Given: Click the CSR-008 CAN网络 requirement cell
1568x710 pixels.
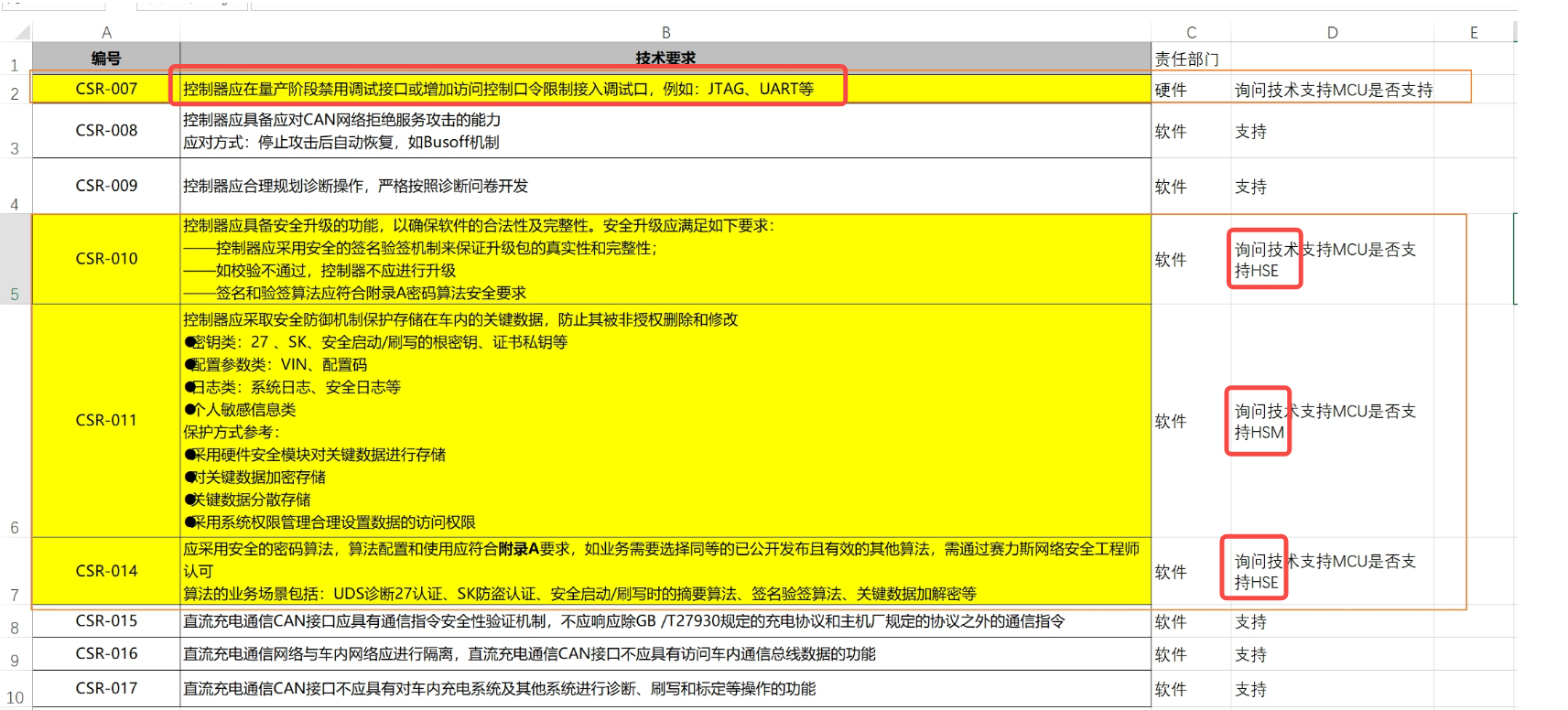Looking at the screenshot, I should pos(665,131).
